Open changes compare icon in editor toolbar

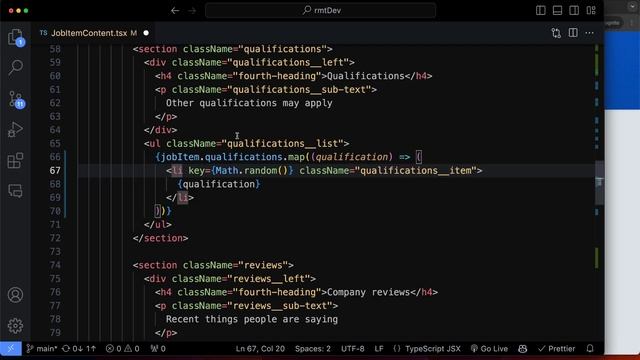click(556, 33)
